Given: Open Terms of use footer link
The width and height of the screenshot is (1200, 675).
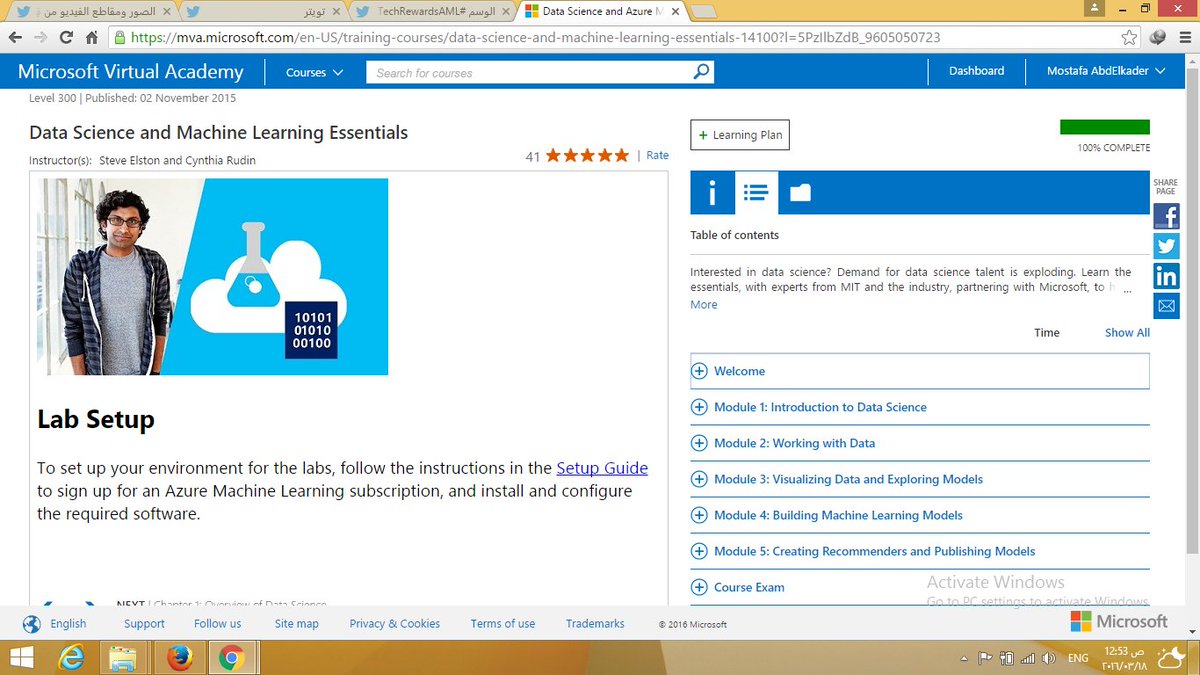Looking at the screenshot, I should tap(503, 624).
